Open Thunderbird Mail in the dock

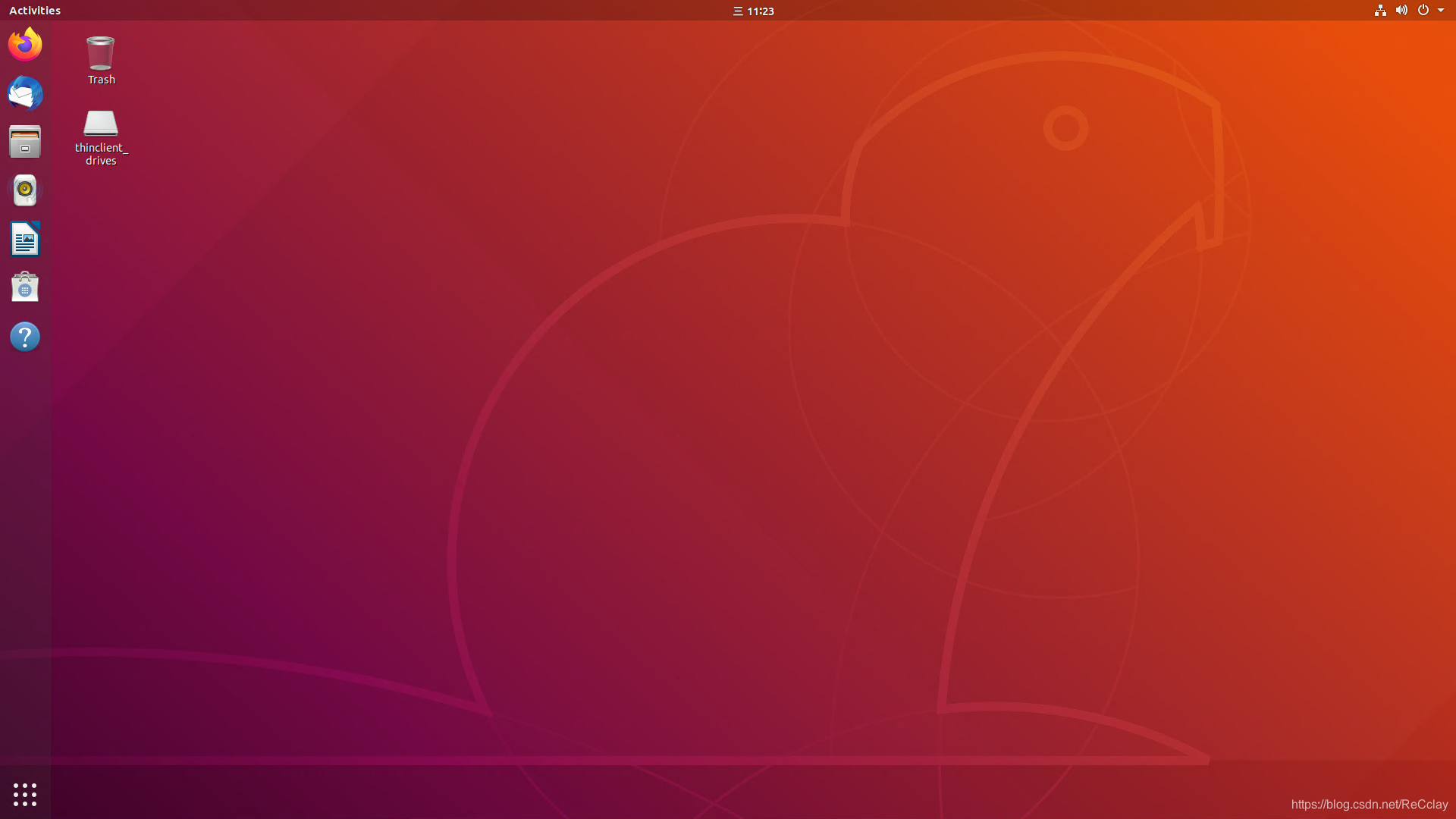tap(25, 93)
